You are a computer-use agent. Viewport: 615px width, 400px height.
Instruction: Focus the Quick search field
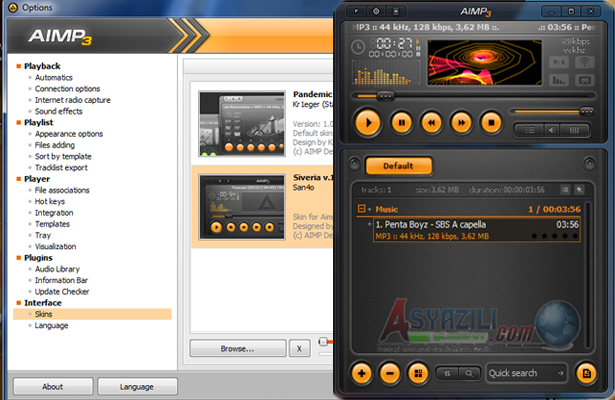coord(526,373)
